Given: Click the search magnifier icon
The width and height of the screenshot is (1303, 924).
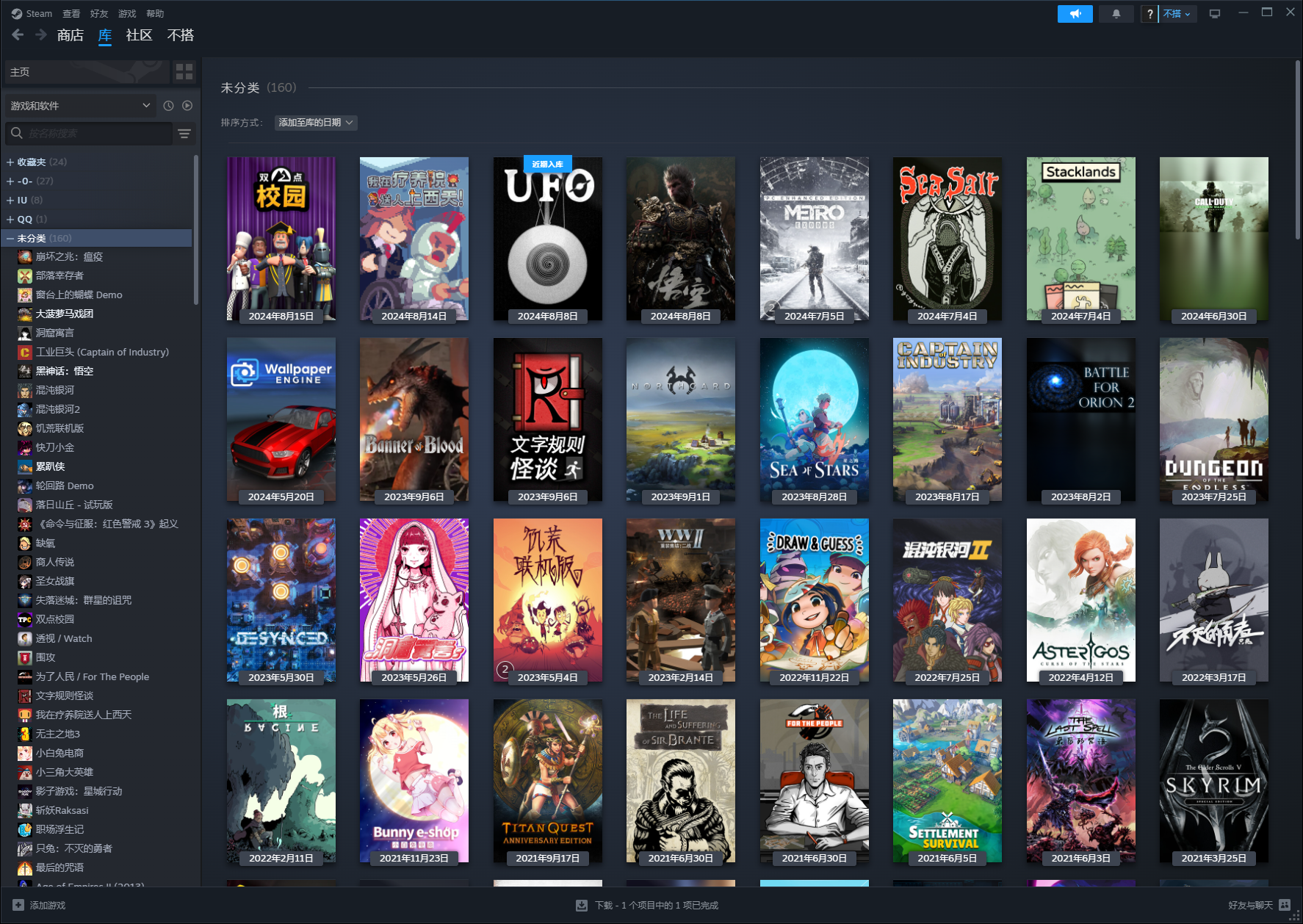Looking at the screenshot, I should (17, 133).
